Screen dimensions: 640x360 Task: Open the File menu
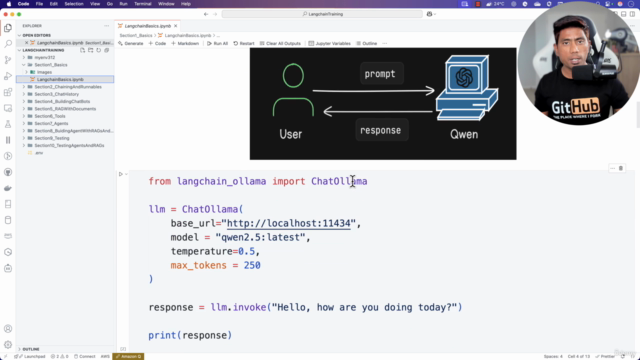coord(39,4)
